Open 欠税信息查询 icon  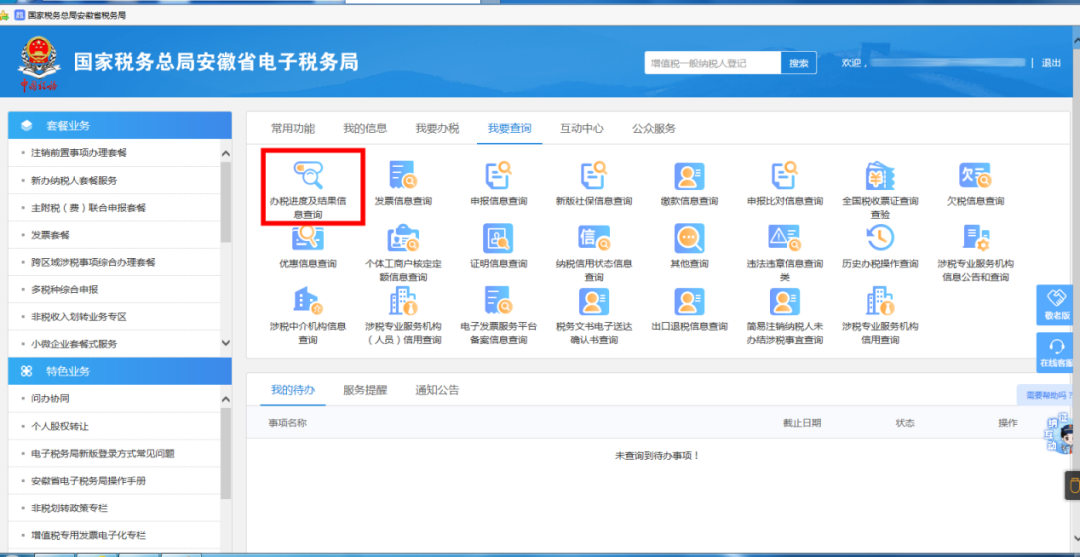click(x=975, y=175)
